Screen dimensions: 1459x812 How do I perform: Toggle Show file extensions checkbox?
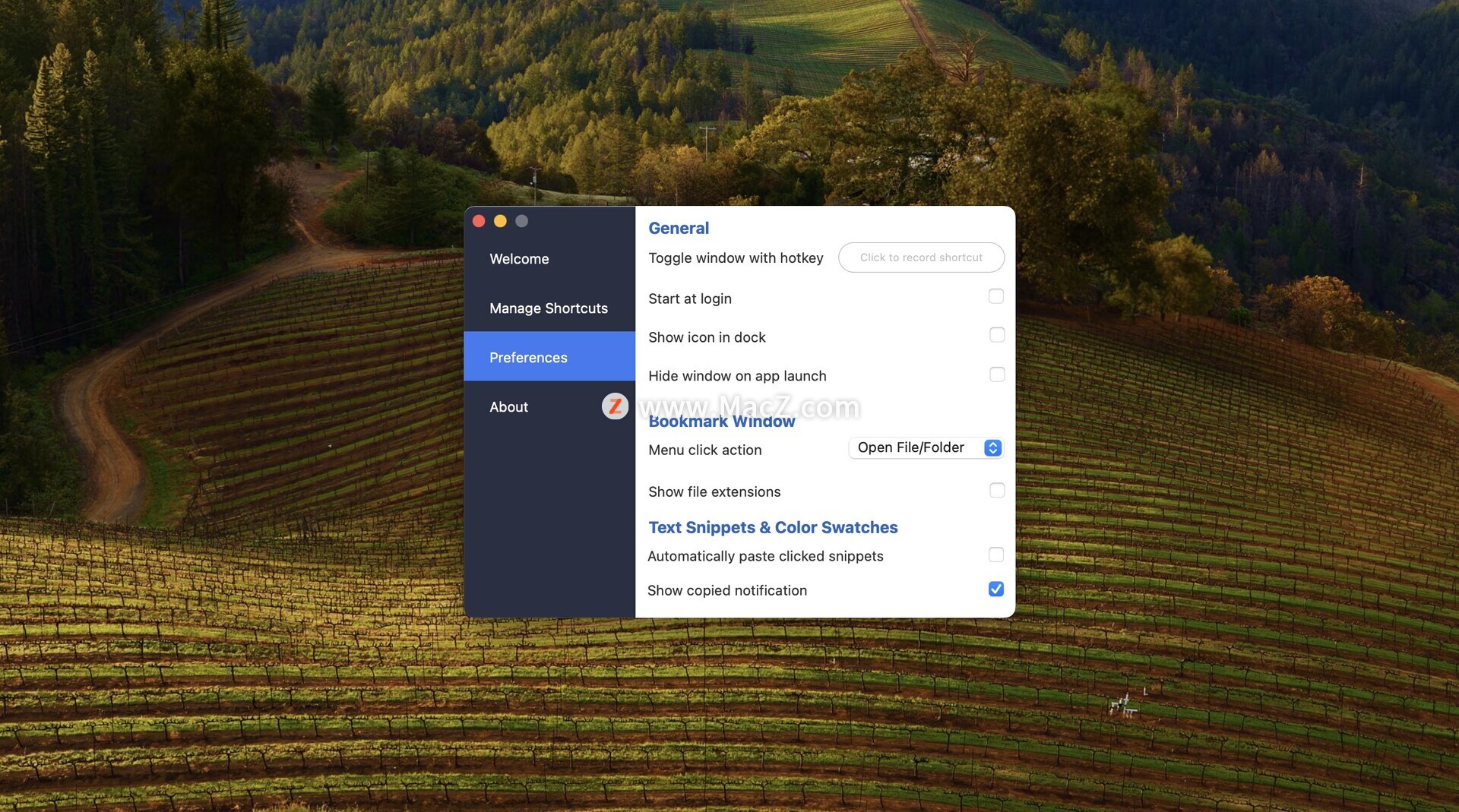pos(996,491)
